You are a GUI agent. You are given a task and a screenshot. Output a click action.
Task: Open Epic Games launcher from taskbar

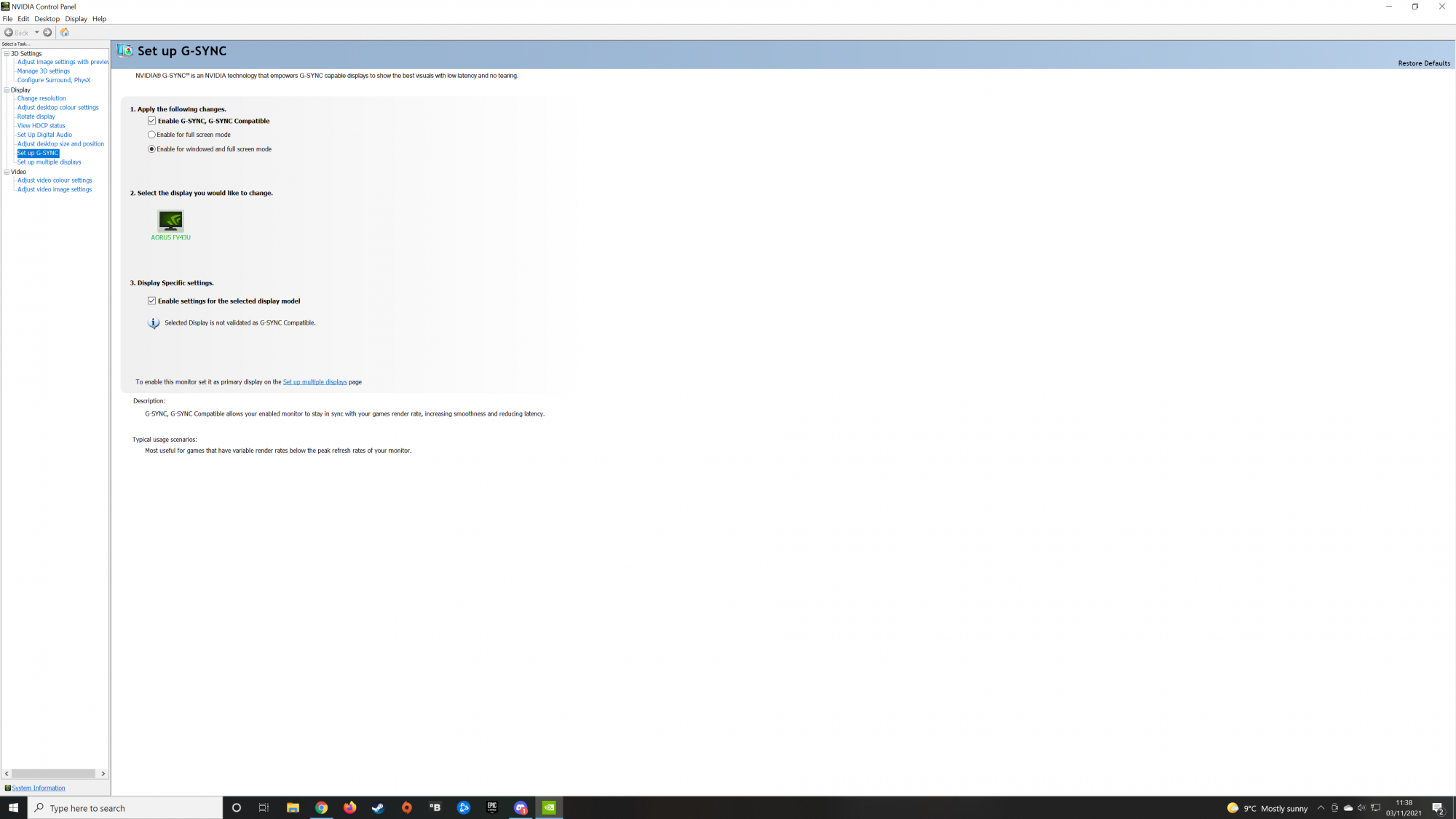point(492,807)
